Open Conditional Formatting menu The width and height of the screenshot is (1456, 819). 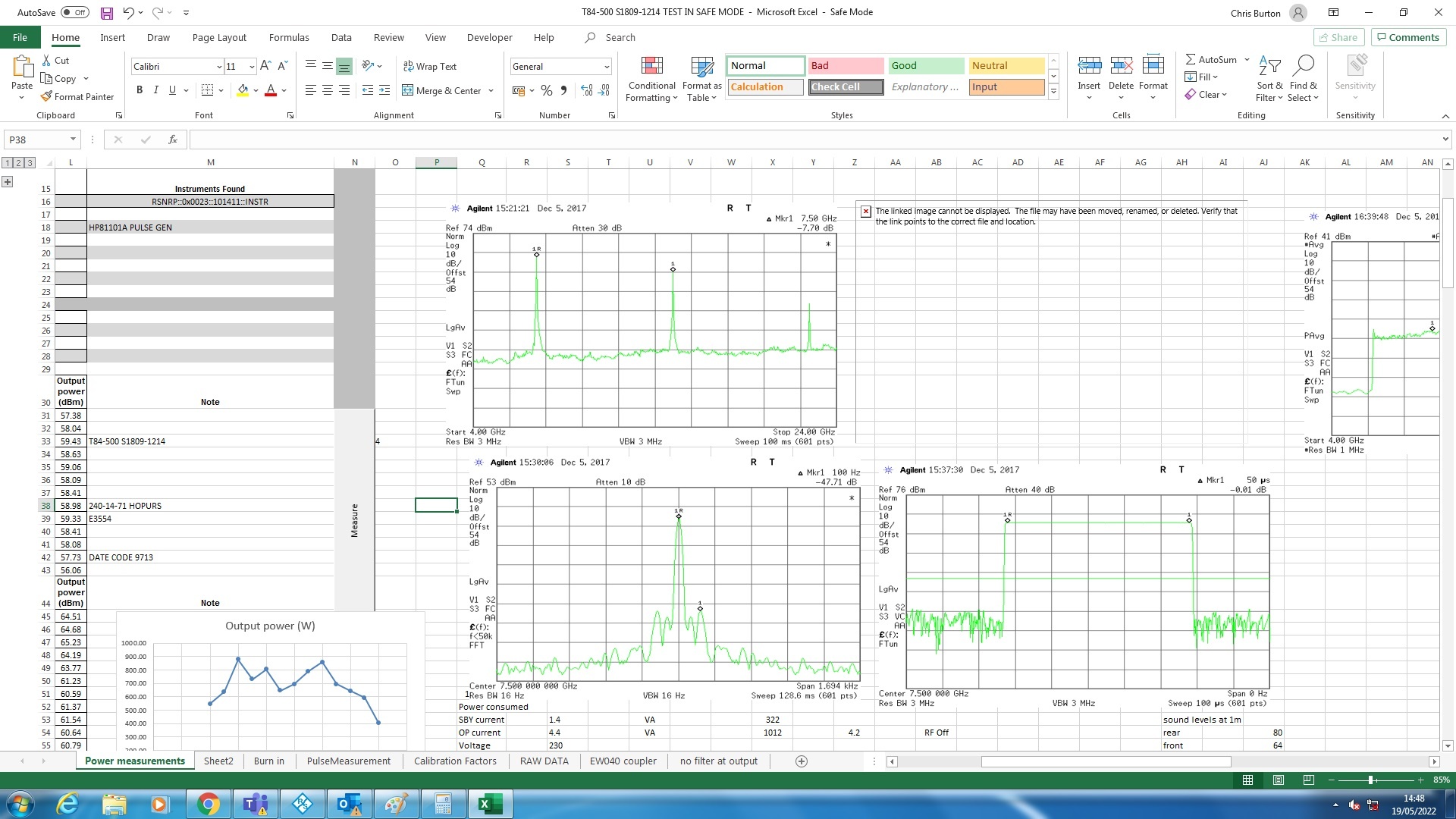tap(651, 79)
